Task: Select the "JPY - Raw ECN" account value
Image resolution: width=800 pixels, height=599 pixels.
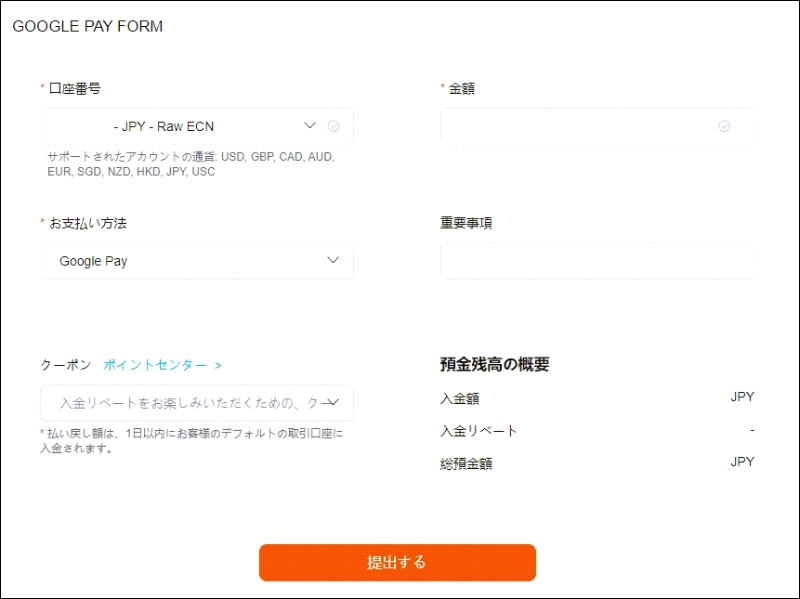Action: tap(164, 126)
